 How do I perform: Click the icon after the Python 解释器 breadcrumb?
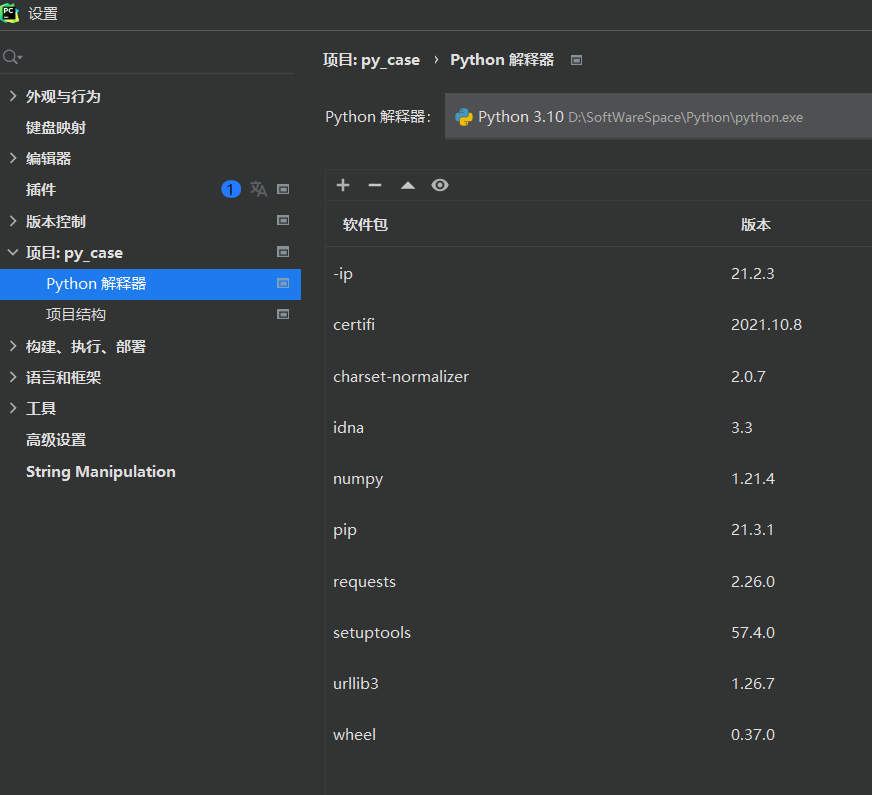[576, 60]
